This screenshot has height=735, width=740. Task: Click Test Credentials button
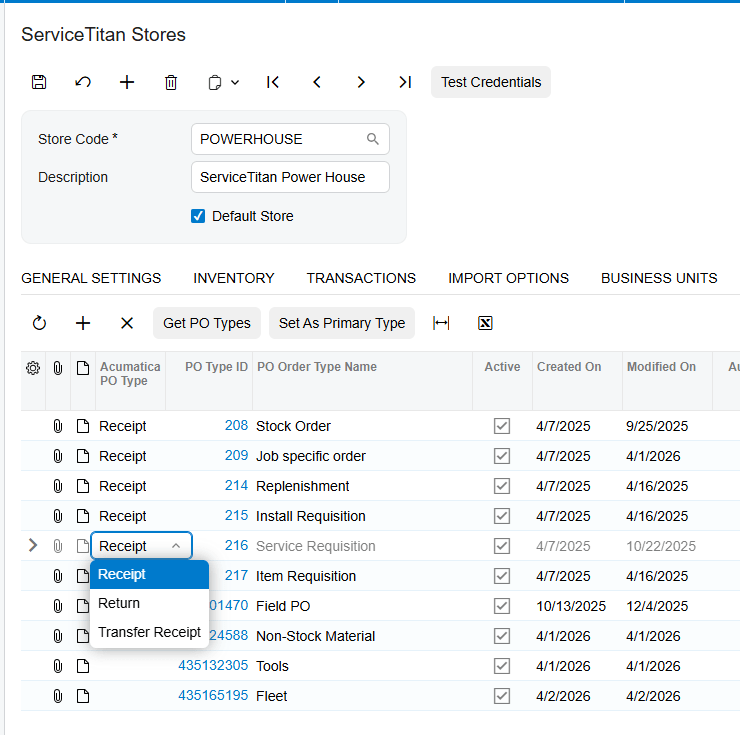click(491, 82)
